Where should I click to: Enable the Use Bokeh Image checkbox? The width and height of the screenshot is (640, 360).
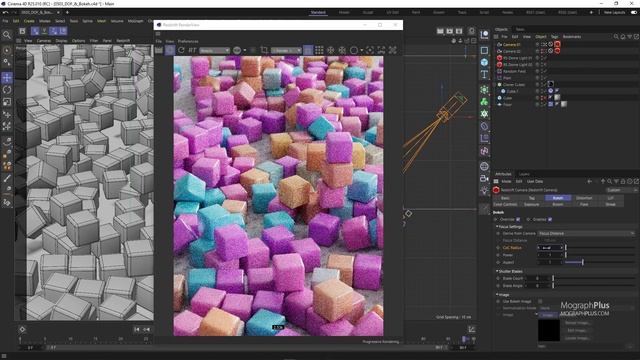click(540, 301)
